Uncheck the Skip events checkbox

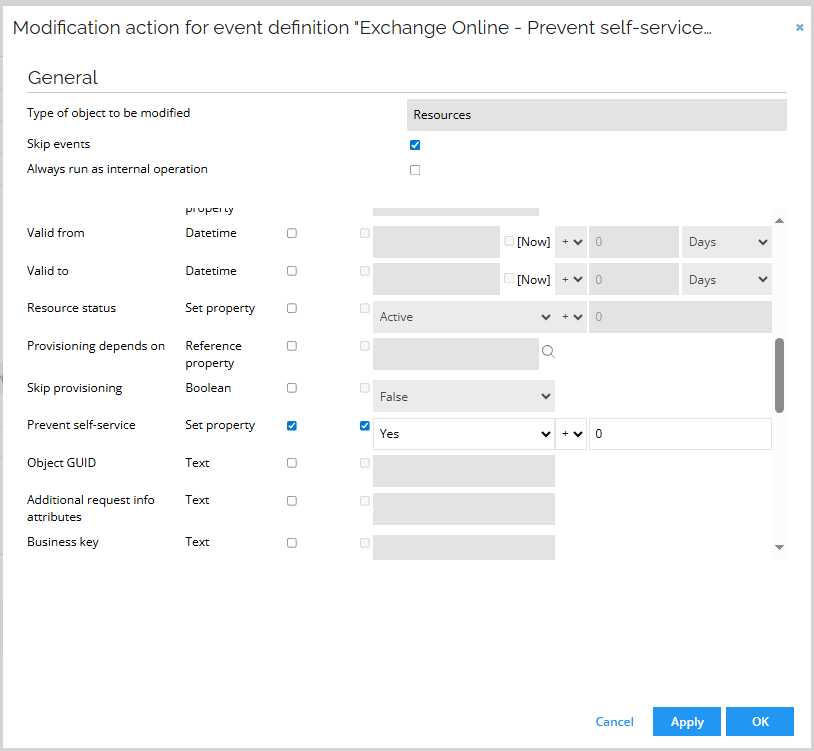pyautogui.click(x=415, y=145)
